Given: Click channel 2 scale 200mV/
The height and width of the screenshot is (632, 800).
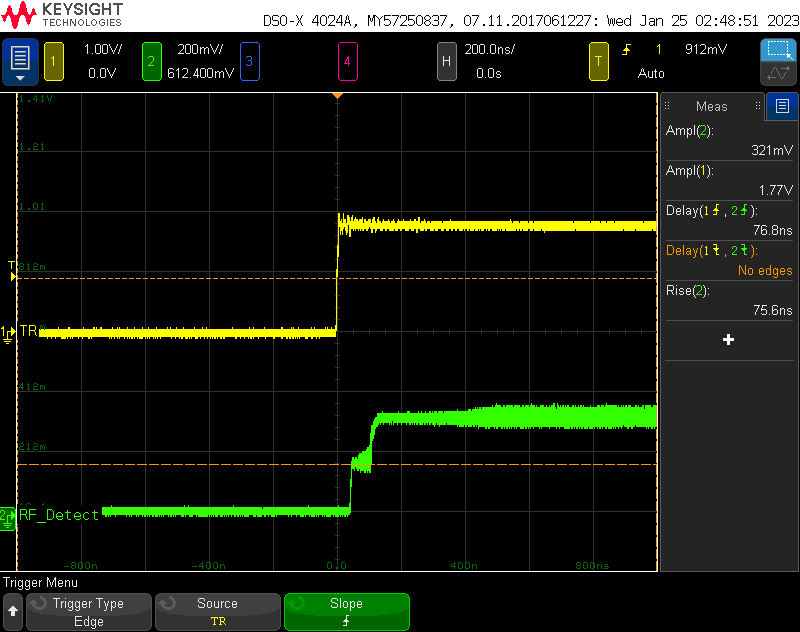Looking at the screenshot, I should coord(200,49).
